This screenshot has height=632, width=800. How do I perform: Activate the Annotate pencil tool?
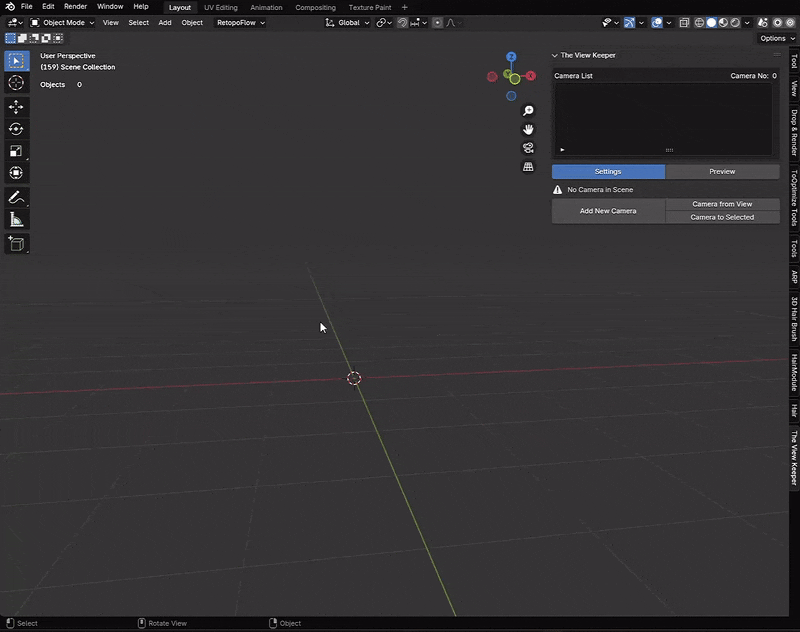tap(16, 197)
